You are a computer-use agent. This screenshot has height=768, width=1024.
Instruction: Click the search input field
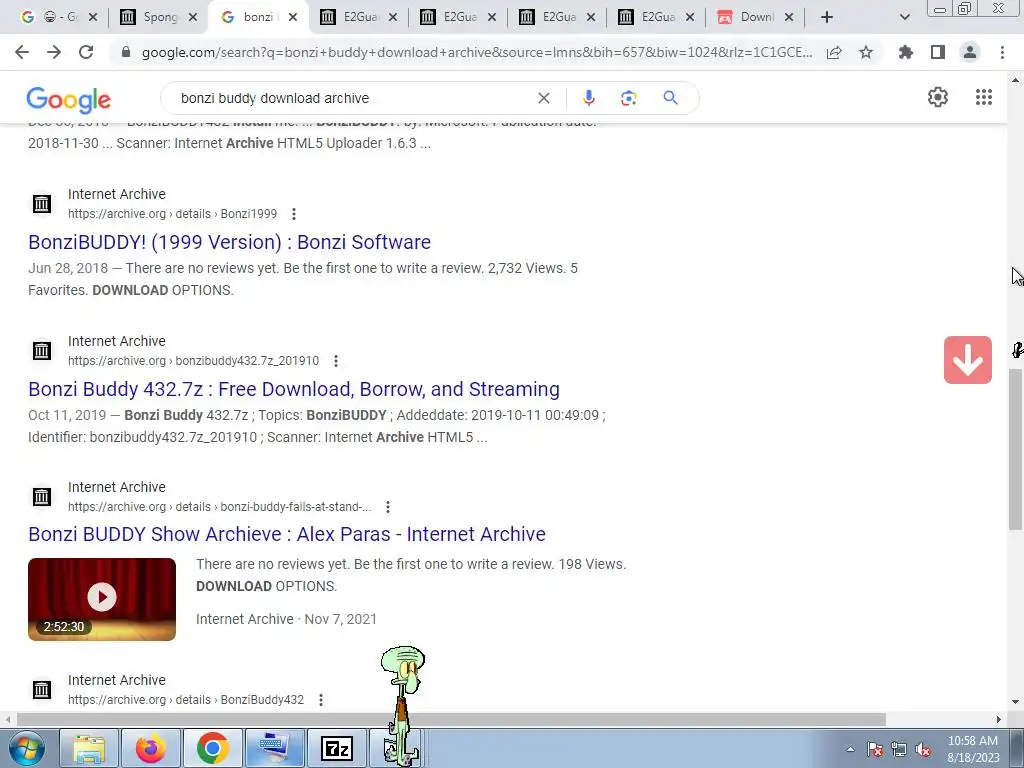[x=353, y=98]
